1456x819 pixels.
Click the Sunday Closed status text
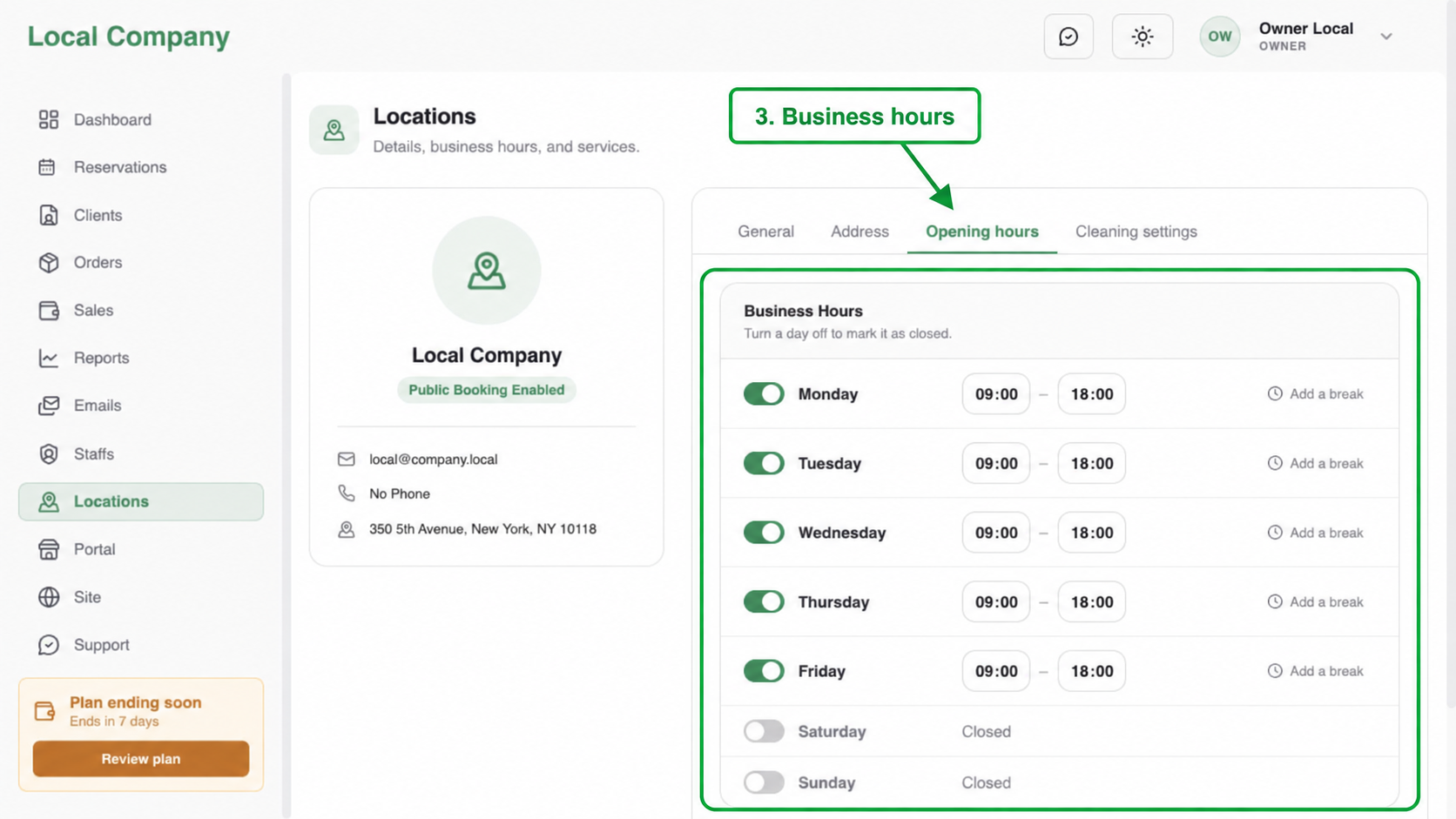[x=986, y=782]
